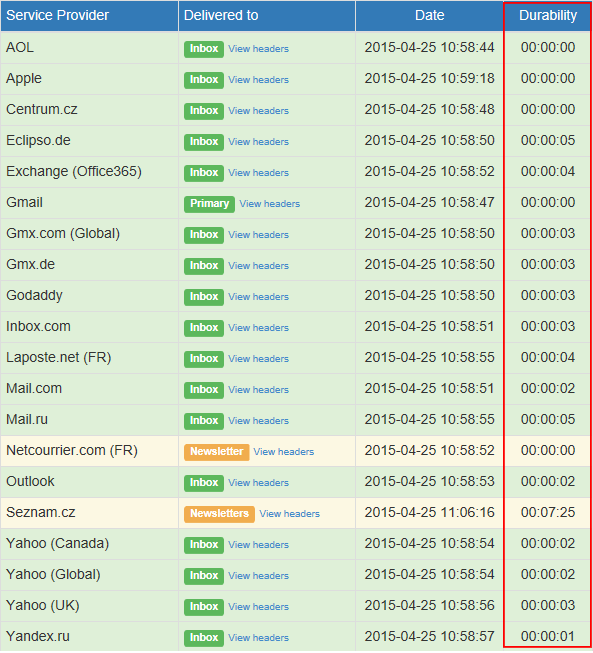View headers for Gmx.com (Global)
Screen dimensions: 593x653
258,235
